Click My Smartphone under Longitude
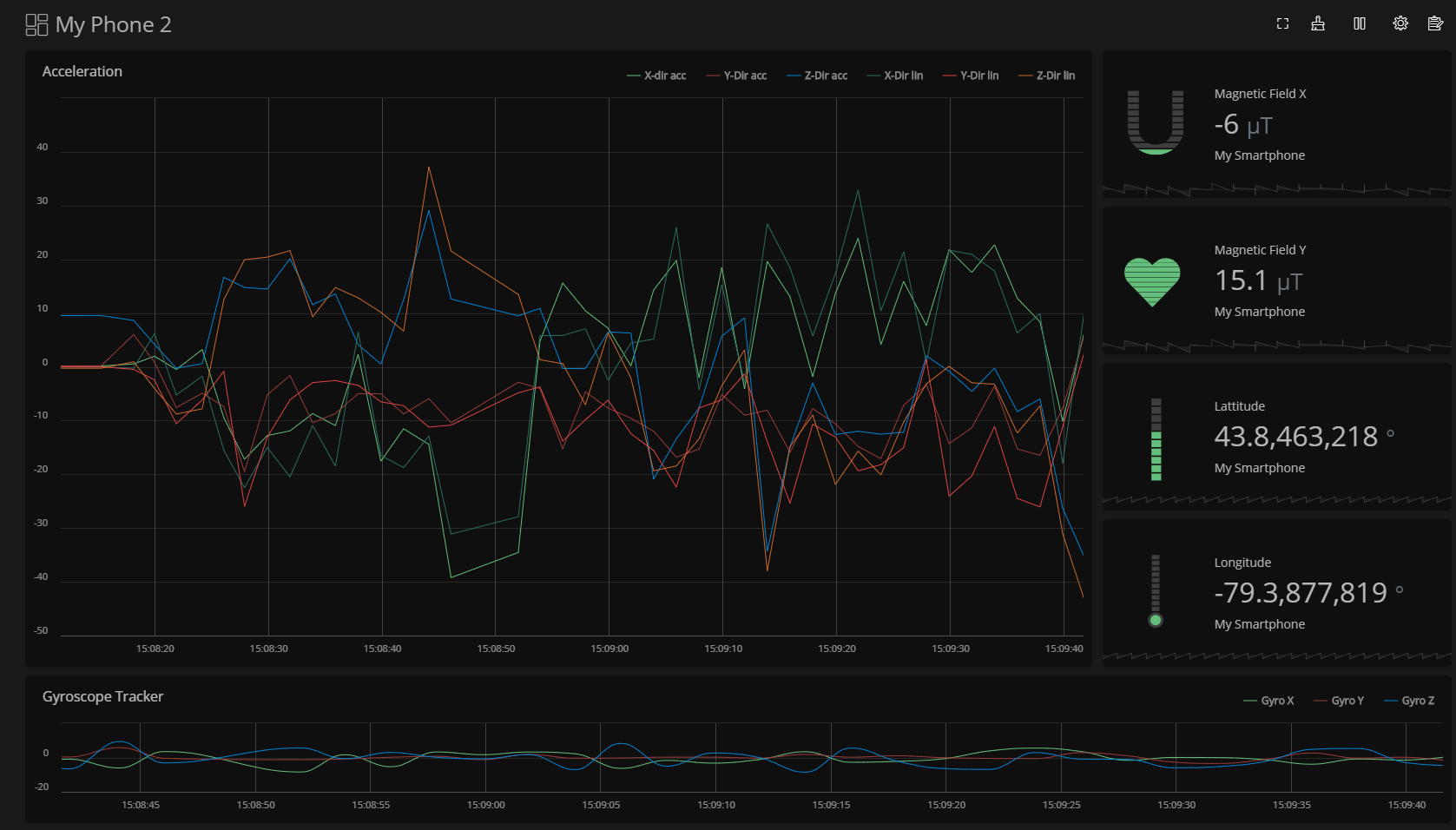The width and height of the screenshot is (1456, 830). coord(1259,624)
